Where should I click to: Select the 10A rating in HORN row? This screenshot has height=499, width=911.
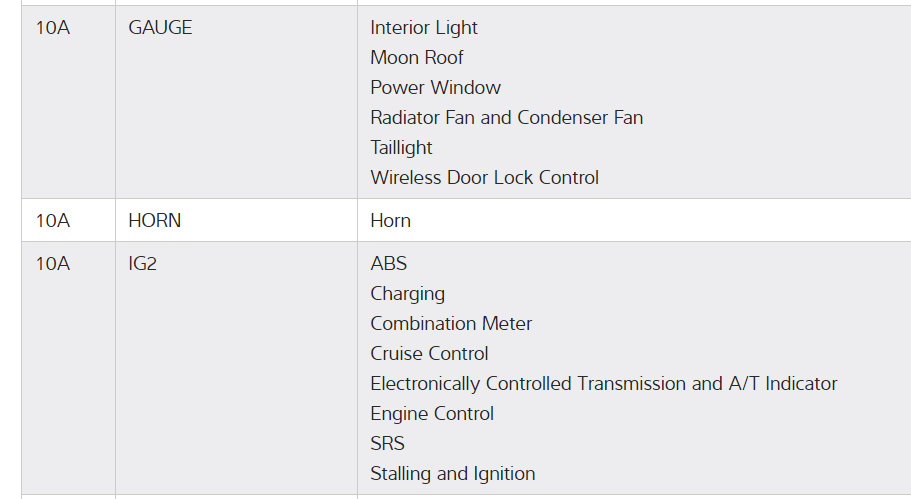pyautogui.click(x=52, y=221)
